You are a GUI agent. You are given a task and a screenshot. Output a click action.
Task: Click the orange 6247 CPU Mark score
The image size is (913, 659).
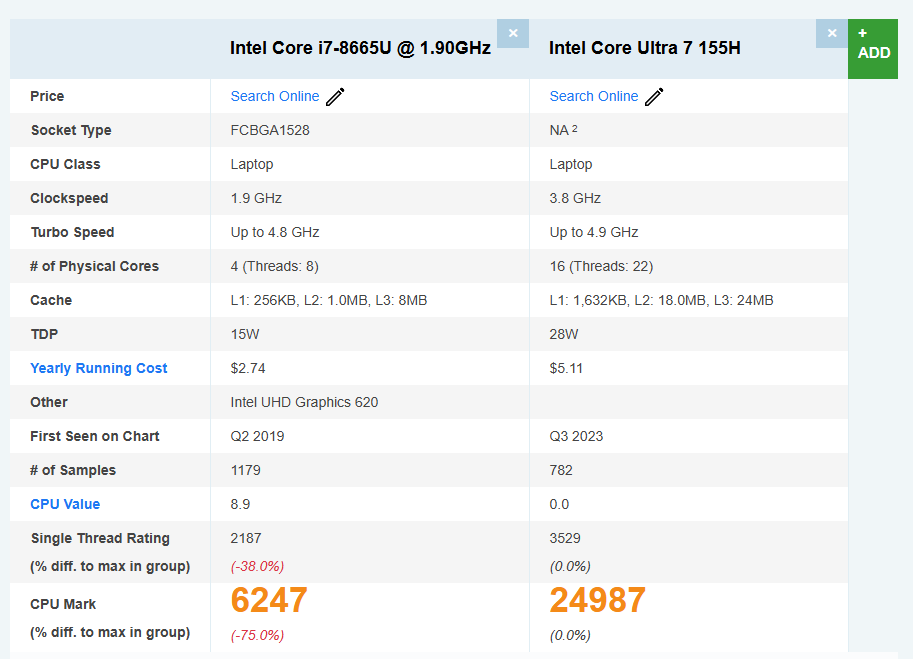click(x=269, y=600)
